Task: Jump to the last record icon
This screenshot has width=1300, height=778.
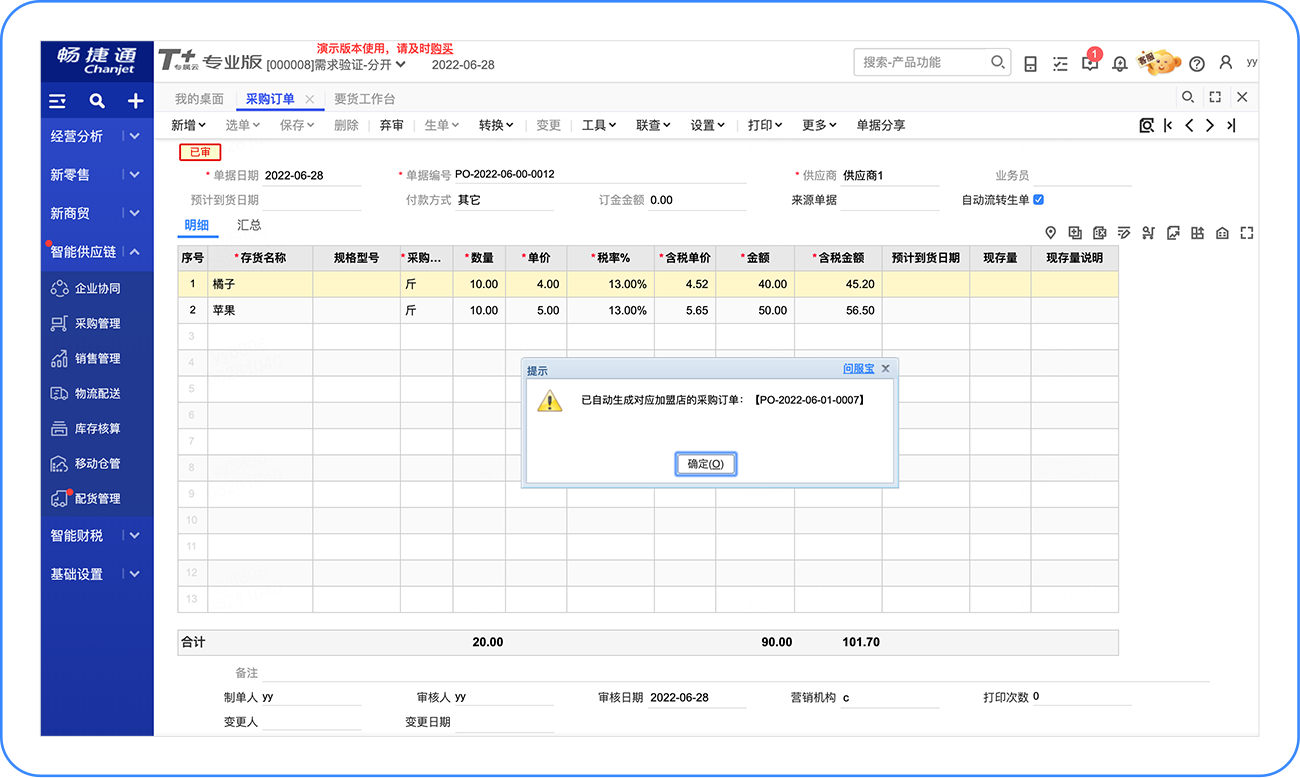Action: click(x=1231, y=125)
